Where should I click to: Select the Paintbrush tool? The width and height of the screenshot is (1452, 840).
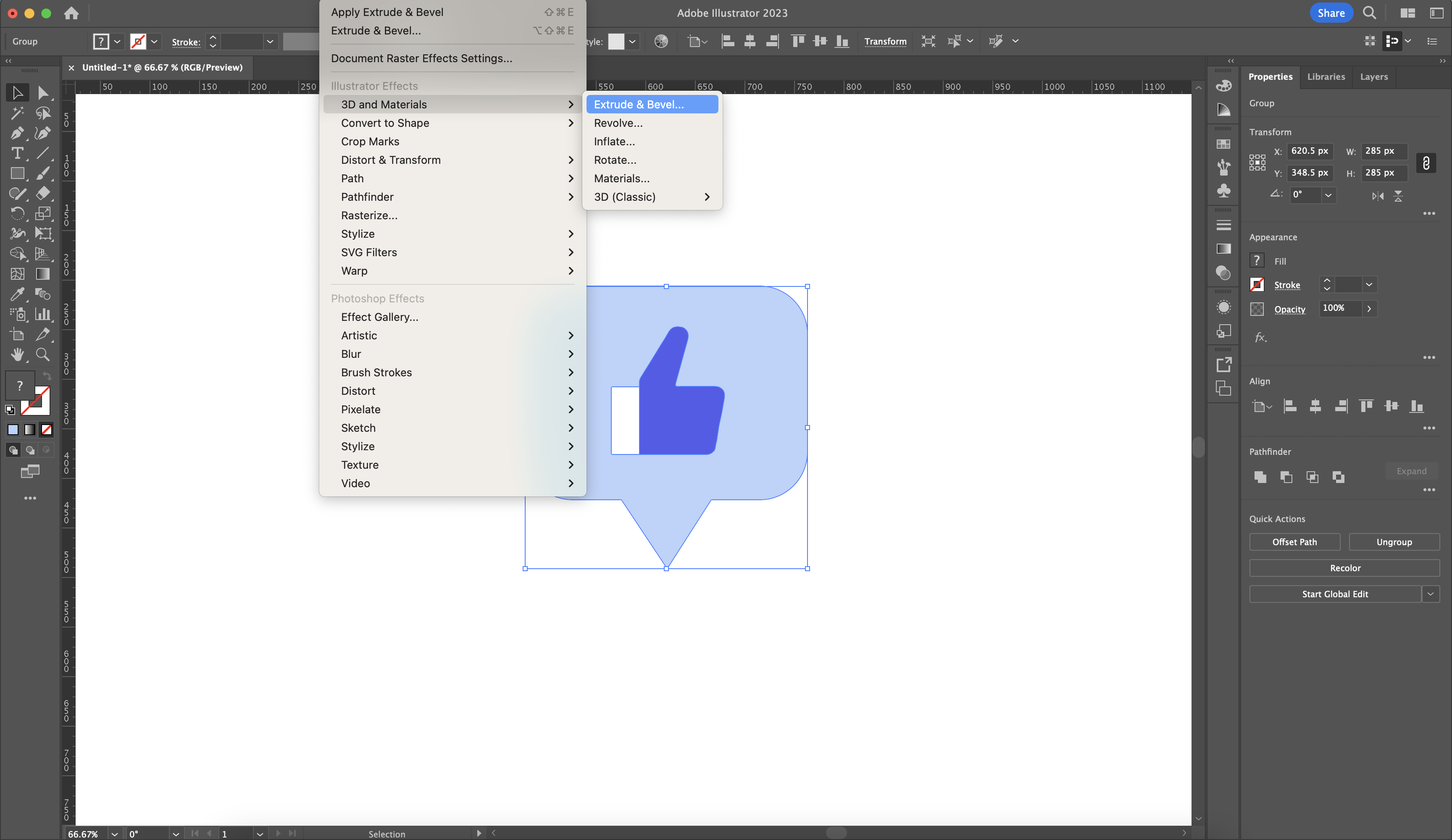click(x=42, y=173)
